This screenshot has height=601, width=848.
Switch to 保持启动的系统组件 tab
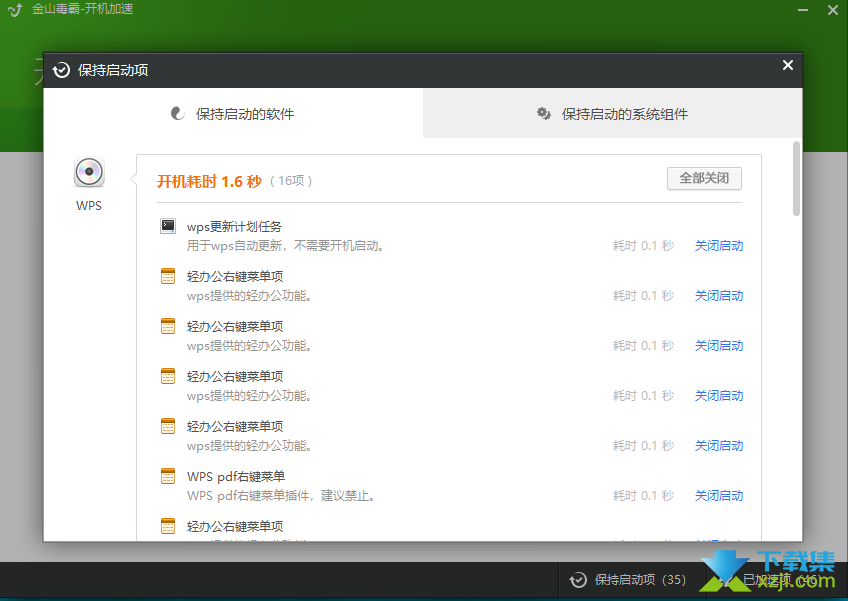[613, 114]
